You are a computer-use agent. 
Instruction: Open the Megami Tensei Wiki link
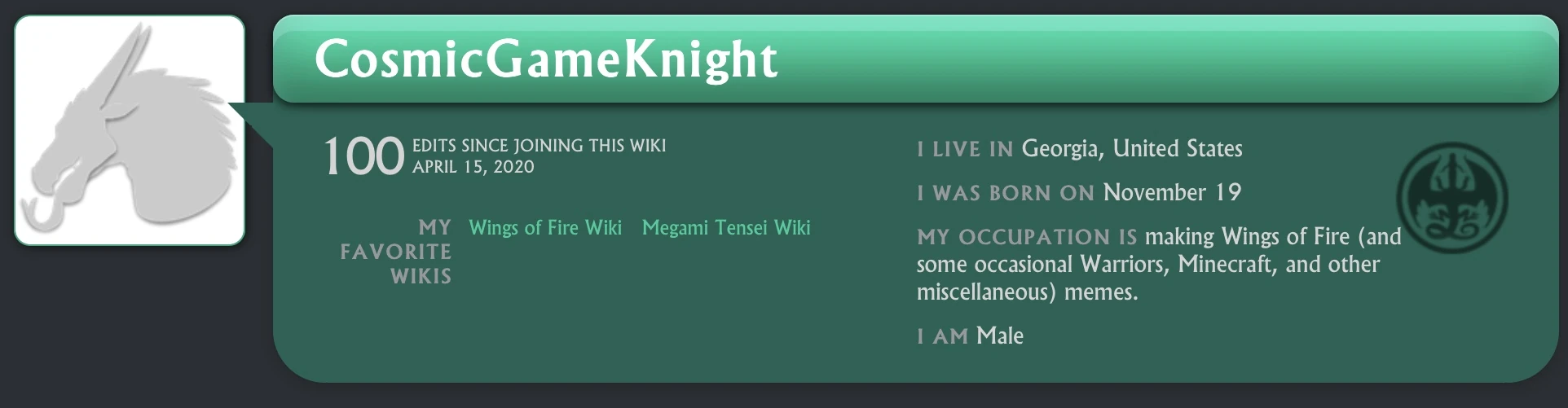point(725,228)
